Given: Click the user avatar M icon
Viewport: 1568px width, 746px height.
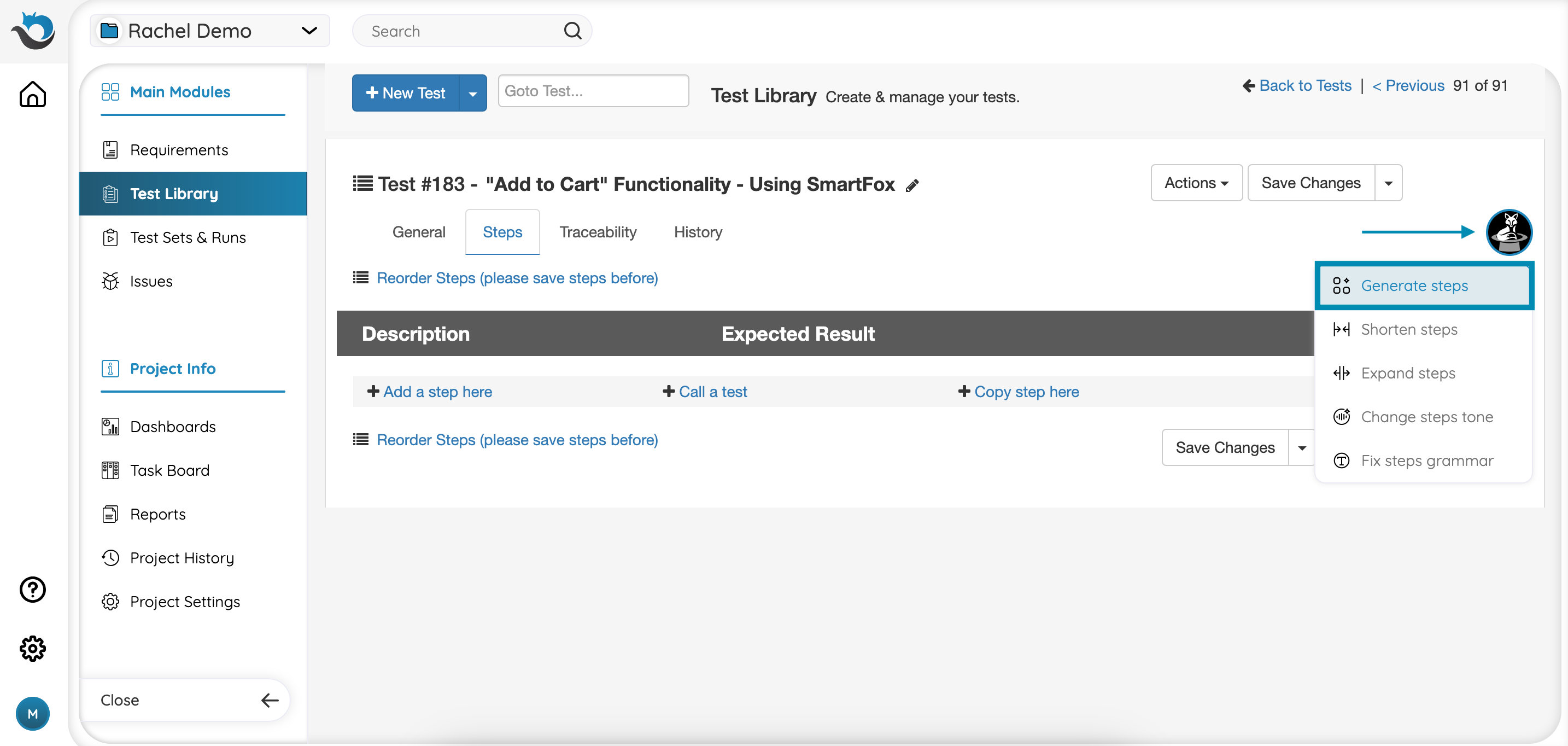Looking at the screenshot, I should click(33, 713).
